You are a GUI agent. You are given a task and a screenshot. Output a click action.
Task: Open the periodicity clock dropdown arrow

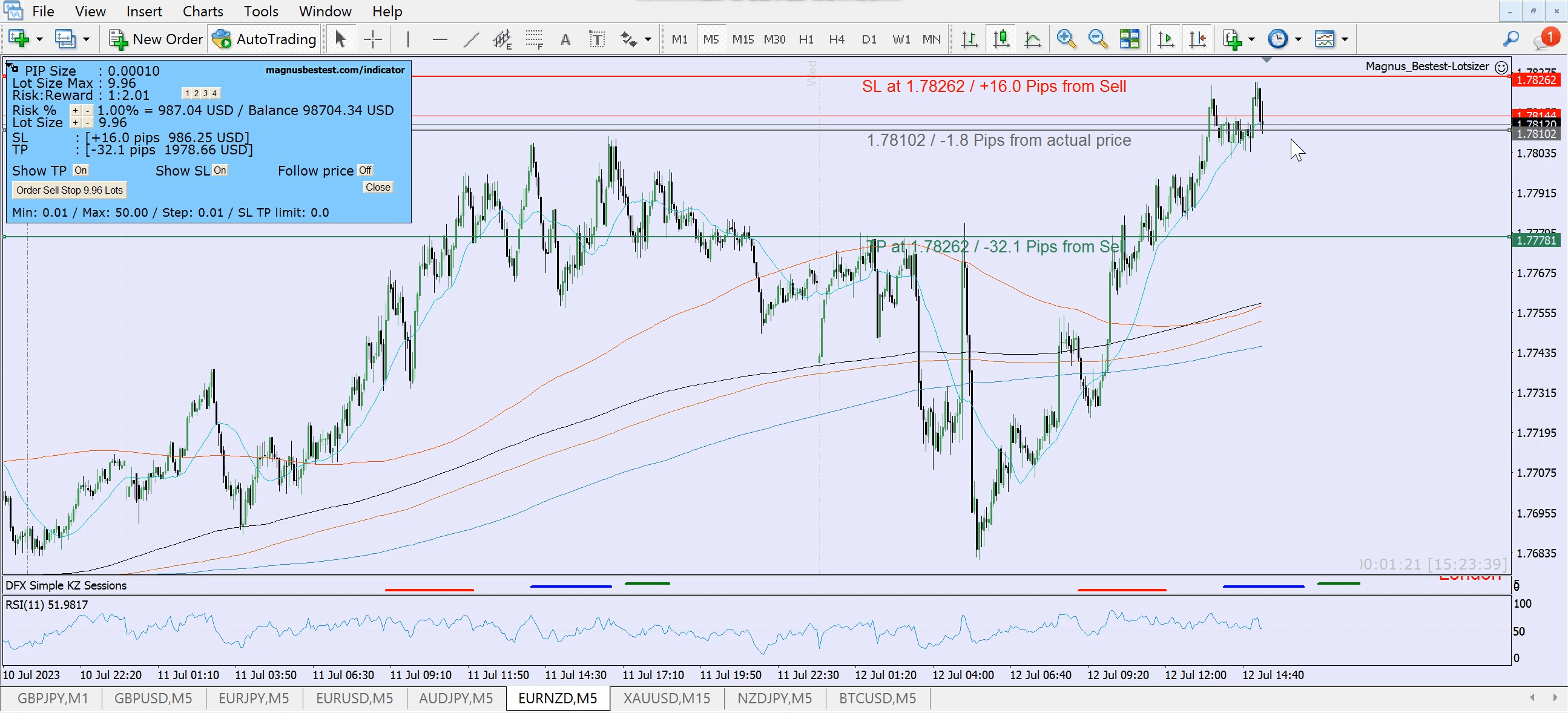[1298, 39]
